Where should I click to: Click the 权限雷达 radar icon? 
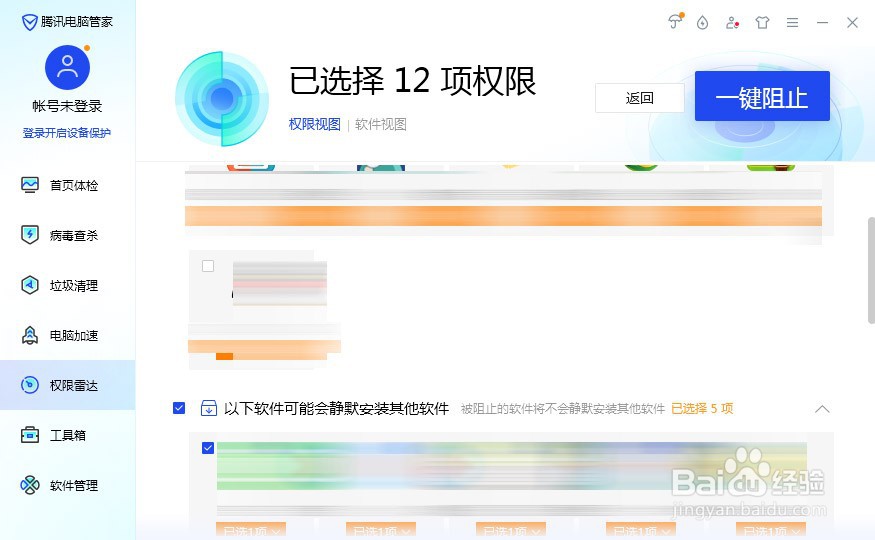[30, 385]
